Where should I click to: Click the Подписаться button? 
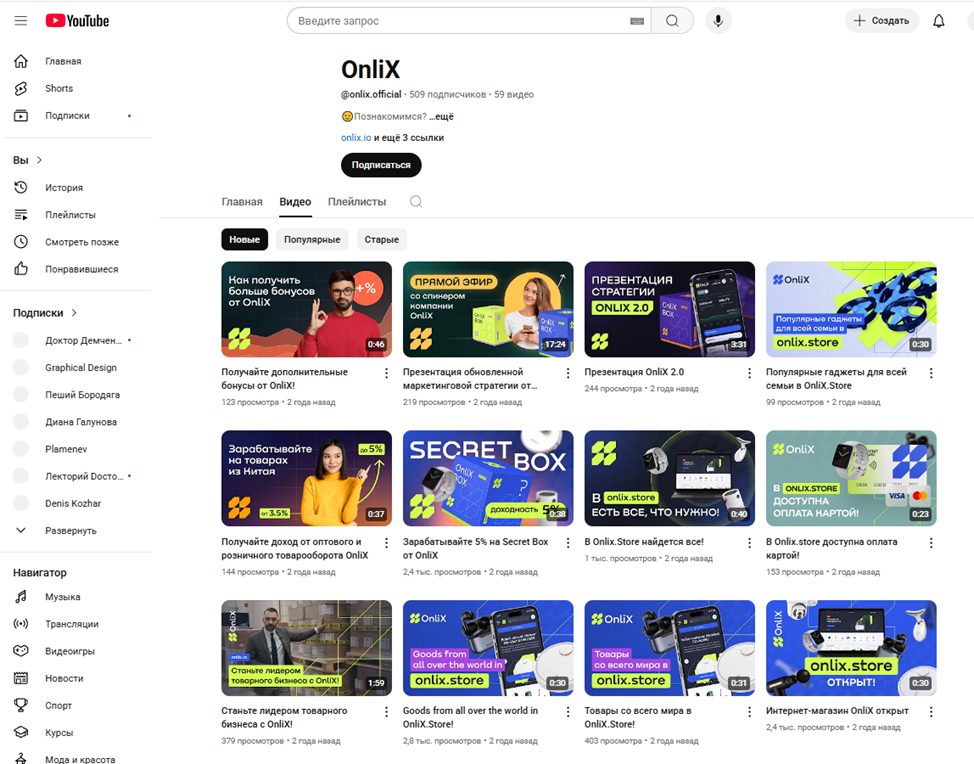pos(381,165)
